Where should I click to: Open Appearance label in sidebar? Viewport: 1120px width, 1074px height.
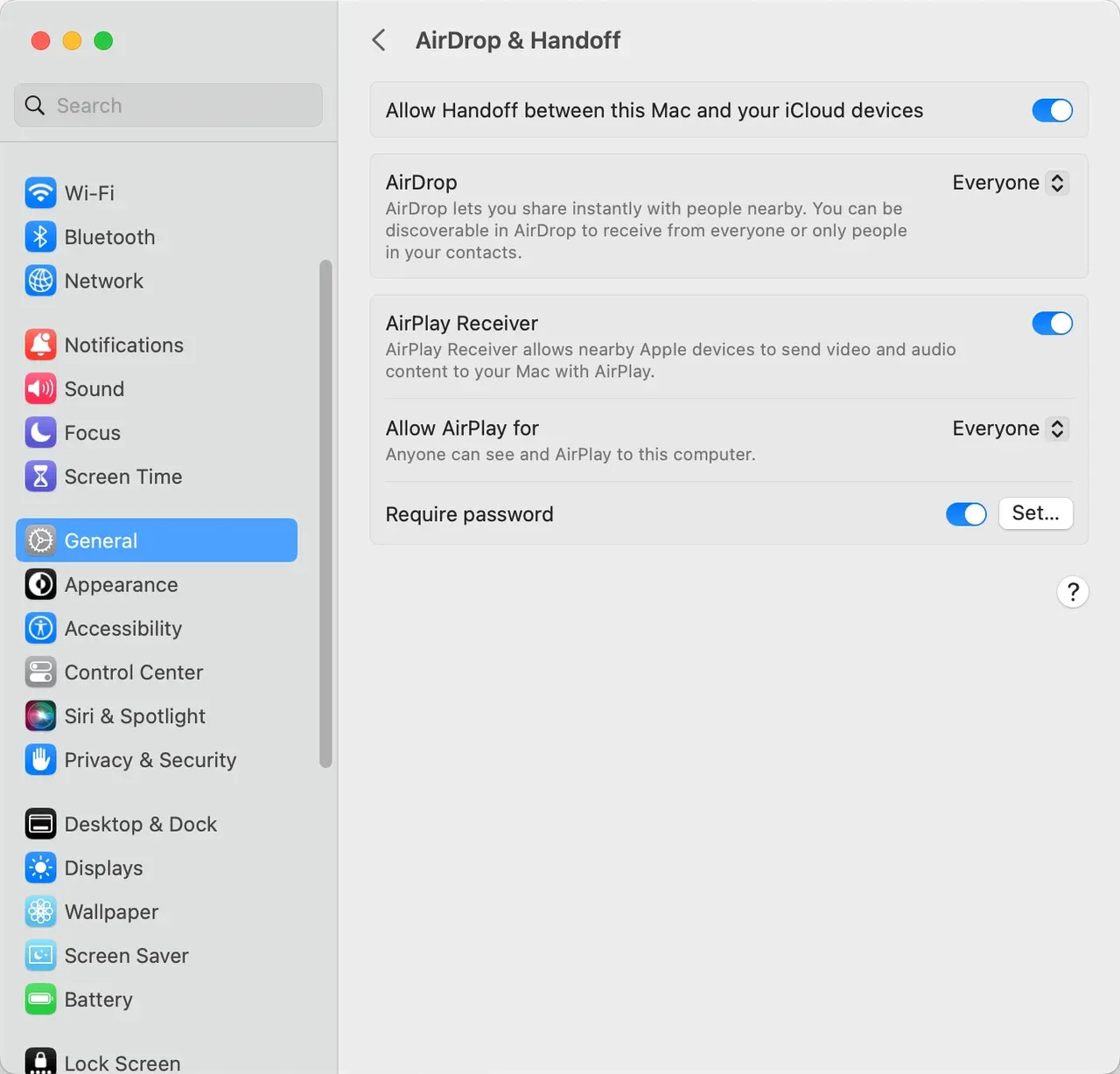(122, 584)
